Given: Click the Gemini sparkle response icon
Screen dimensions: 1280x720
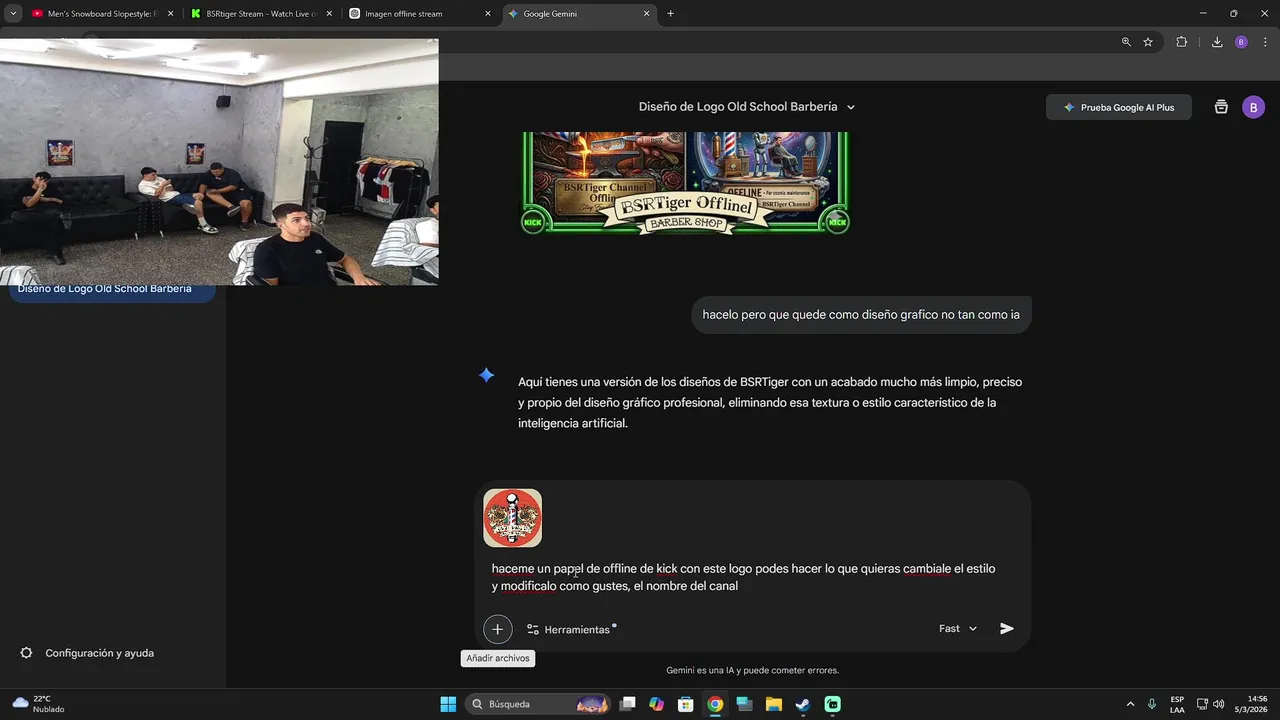Looking at the screenshot, I should point(486,375).
